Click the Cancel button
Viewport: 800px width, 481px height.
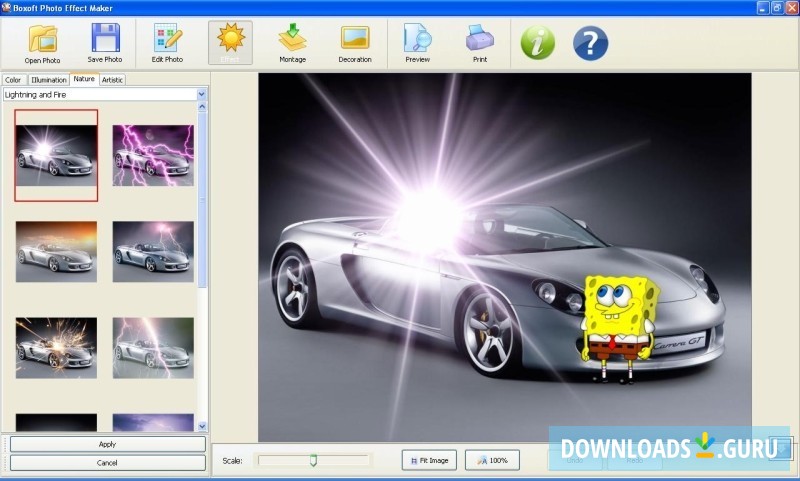click(x=108, y=463)
